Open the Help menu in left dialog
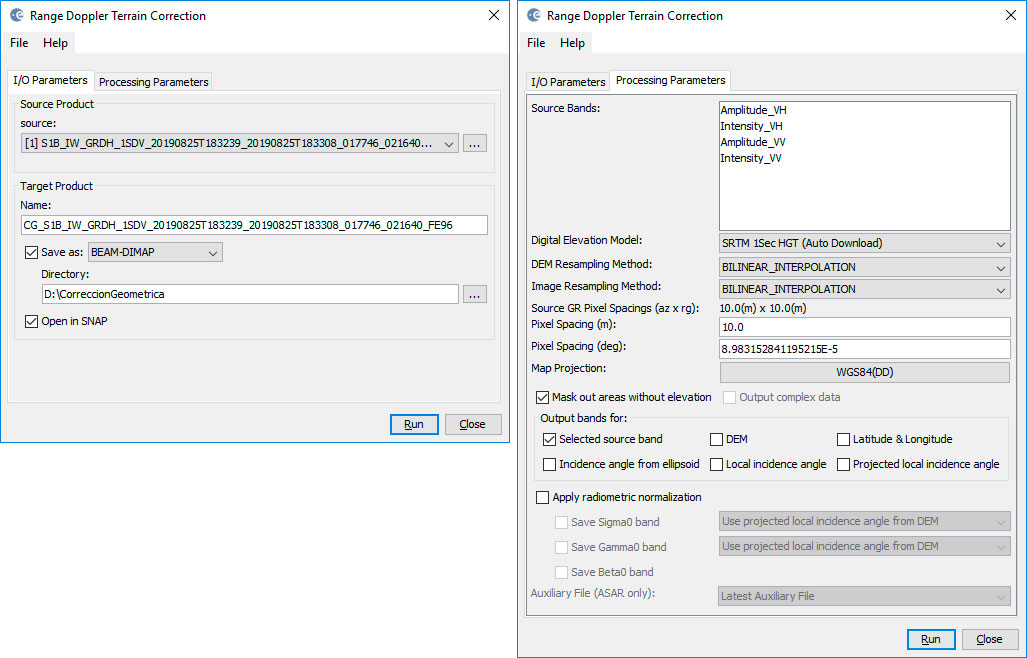Viewport: 1027px width, 658px height. (55, 43)
